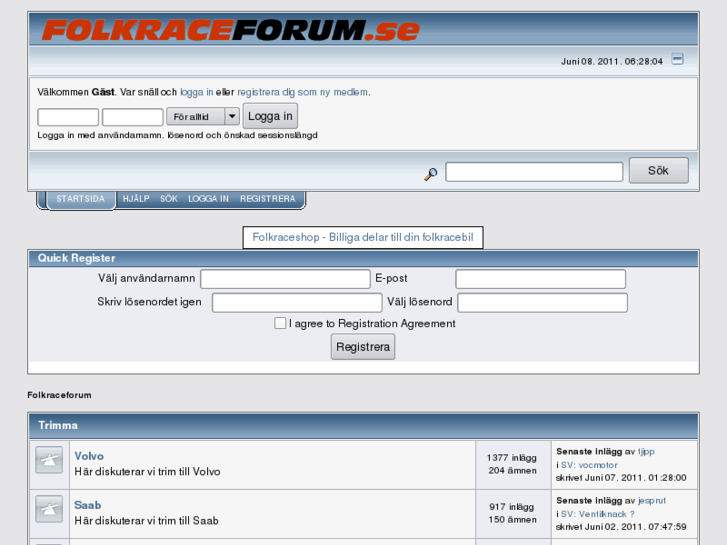Open the HJÄLP menu item
The image size is (727, 545).
point(136,199)
